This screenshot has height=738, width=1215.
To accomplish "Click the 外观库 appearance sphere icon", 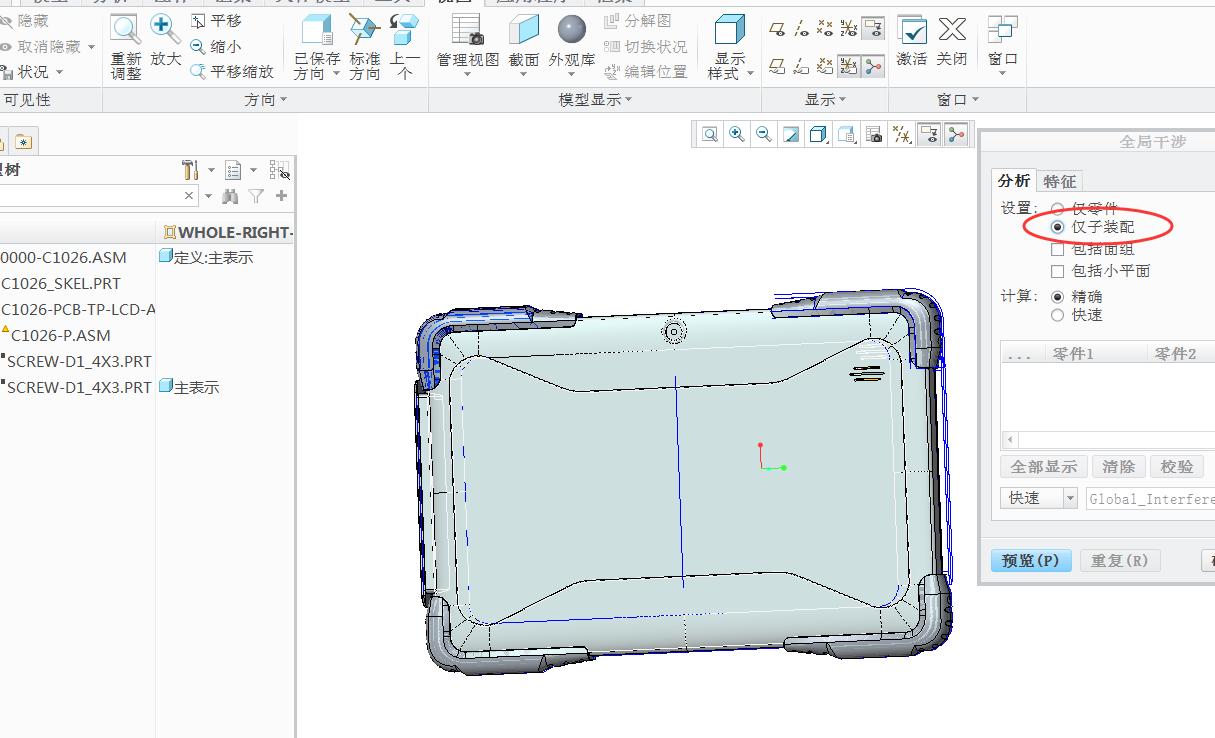I will [x=572, y=30].
